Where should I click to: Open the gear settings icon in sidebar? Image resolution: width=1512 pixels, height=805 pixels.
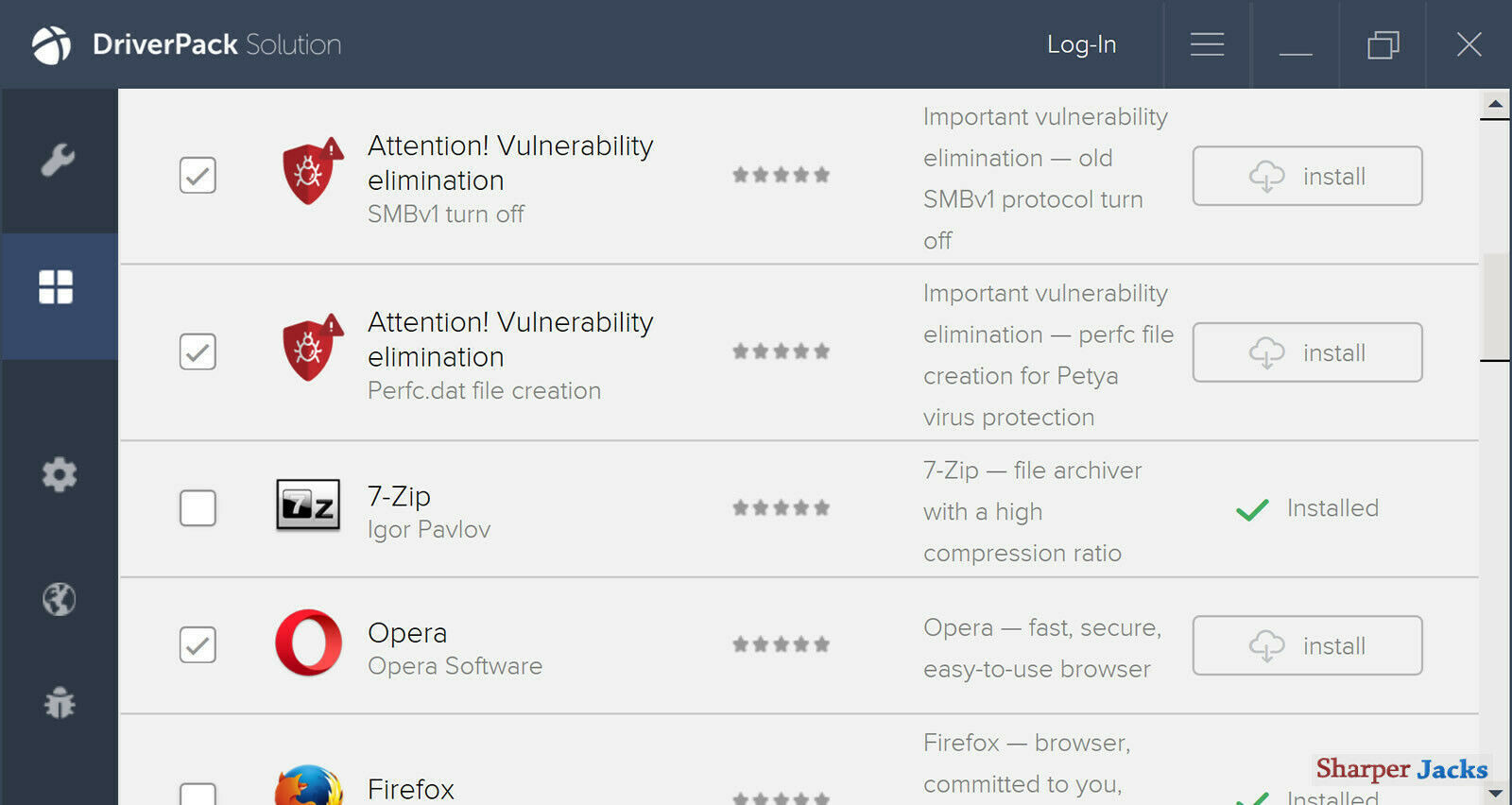click(59, 474)
